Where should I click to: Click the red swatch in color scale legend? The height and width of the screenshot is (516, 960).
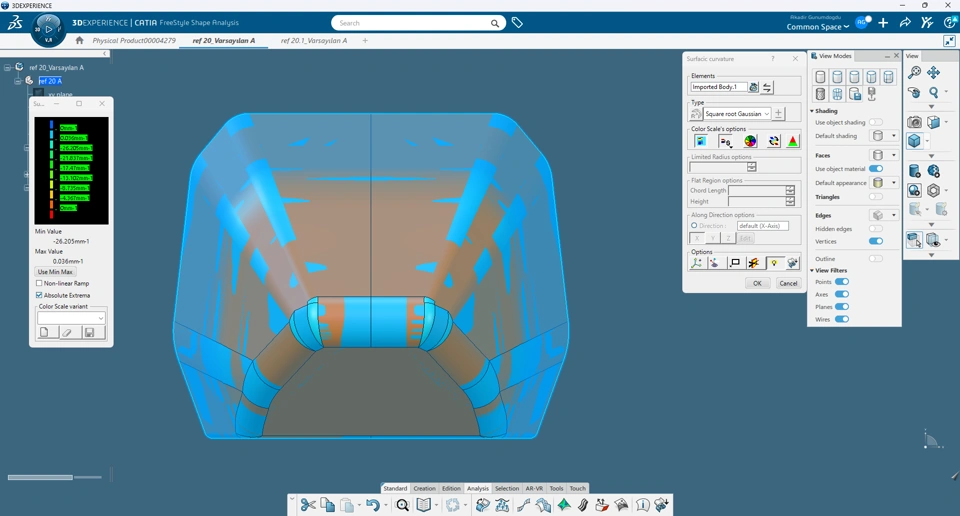(x=51, y=214)
